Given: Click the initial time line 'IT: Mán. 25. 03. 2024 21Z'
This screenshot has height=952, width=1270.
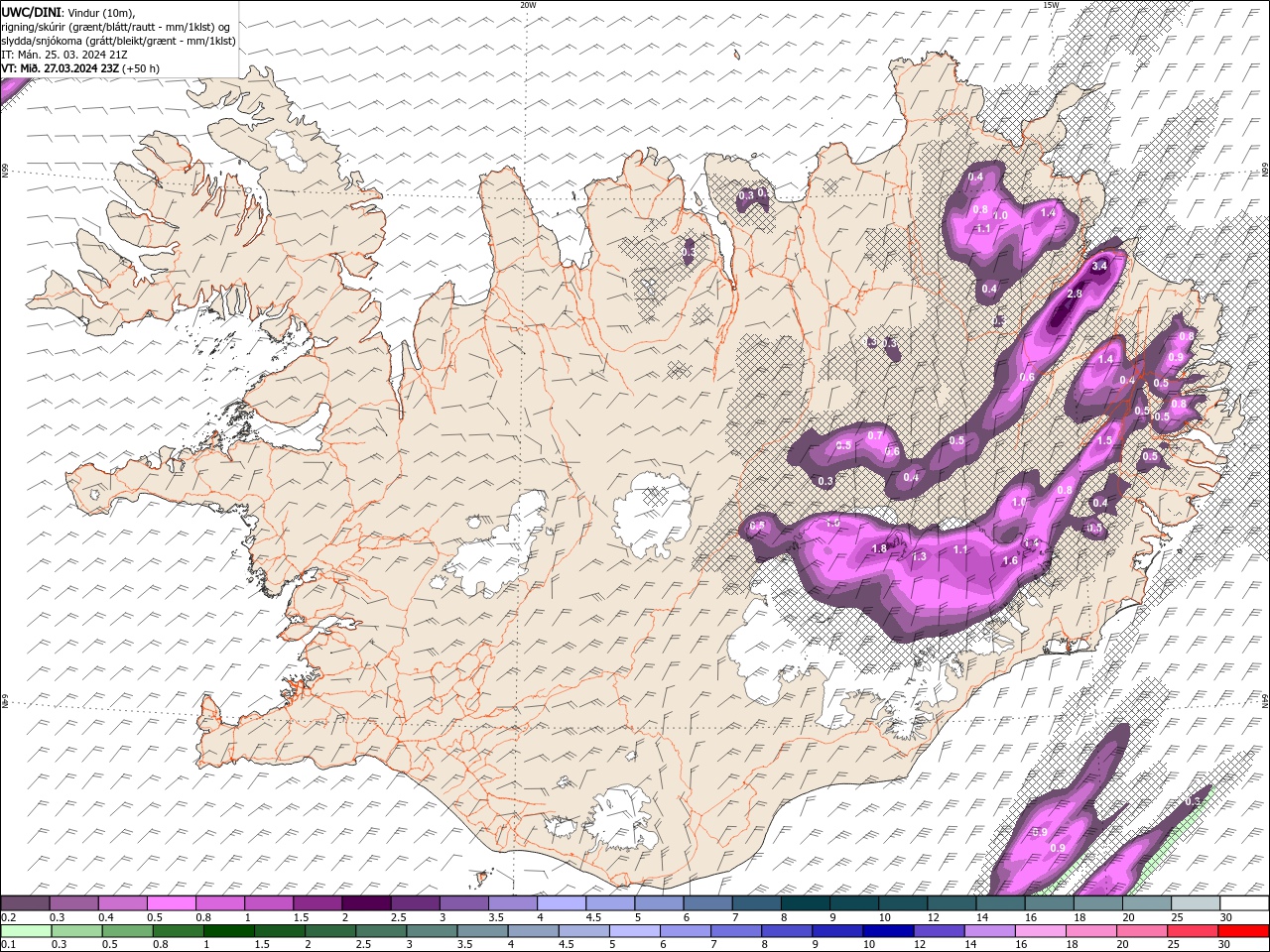Looking at the screenshot, I should tap(64, 55).
